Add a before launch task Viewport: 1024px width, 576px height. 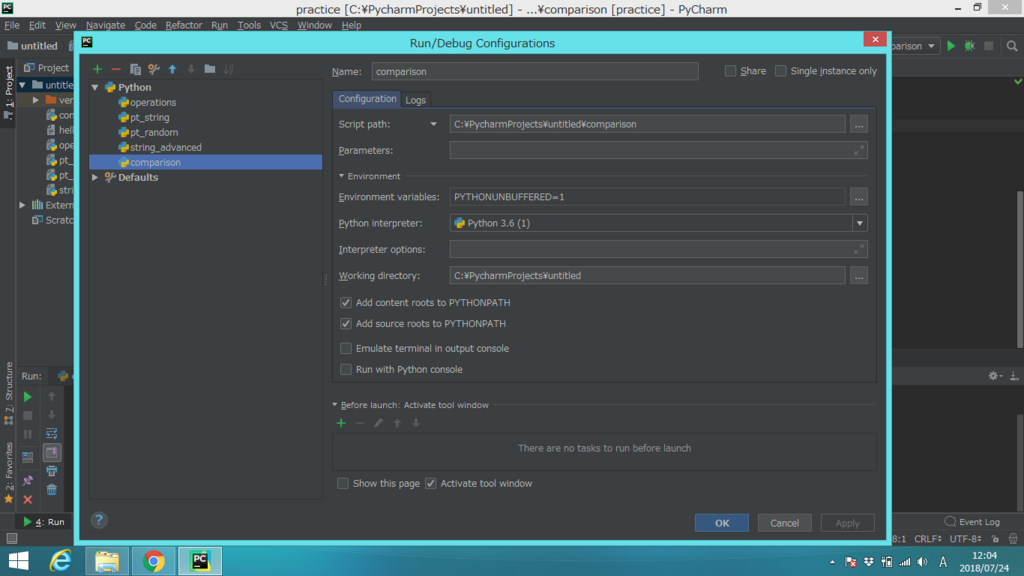tap(341, 423)
